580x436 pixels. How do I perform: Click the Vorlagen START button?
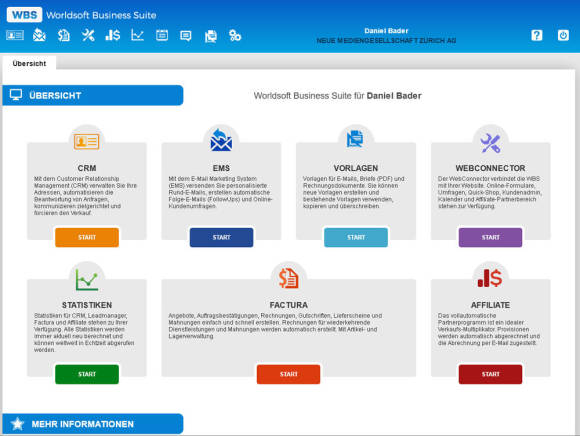(356, 237)
